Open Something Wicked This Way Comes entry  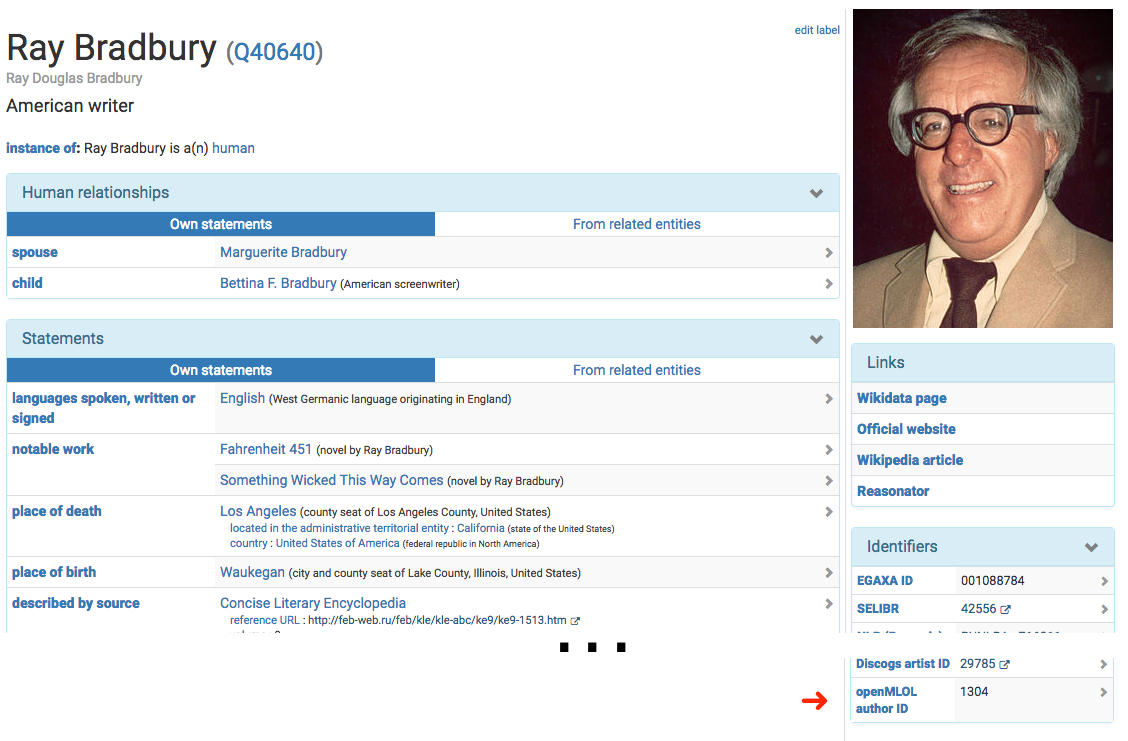(x=332, y=481)
